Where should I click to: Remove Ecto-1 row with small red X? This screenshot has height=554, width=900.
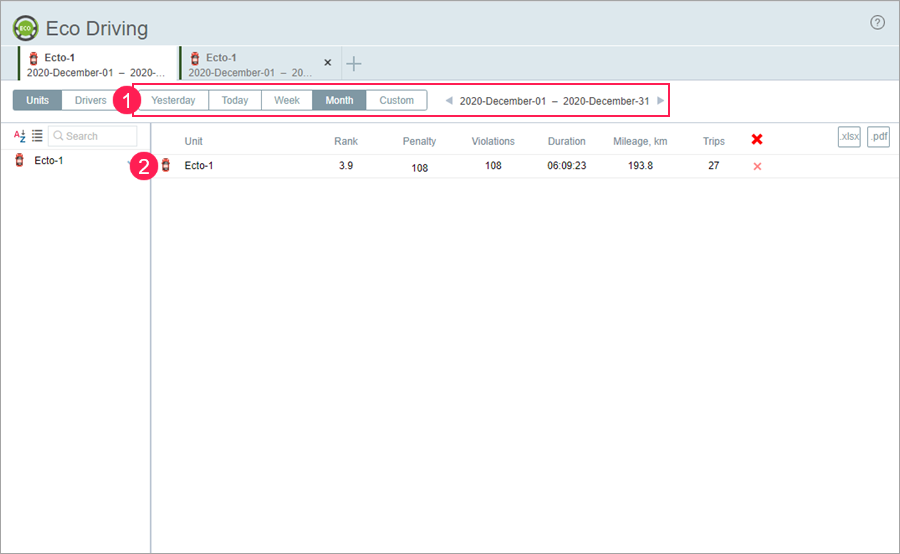[x=757, y=166]
